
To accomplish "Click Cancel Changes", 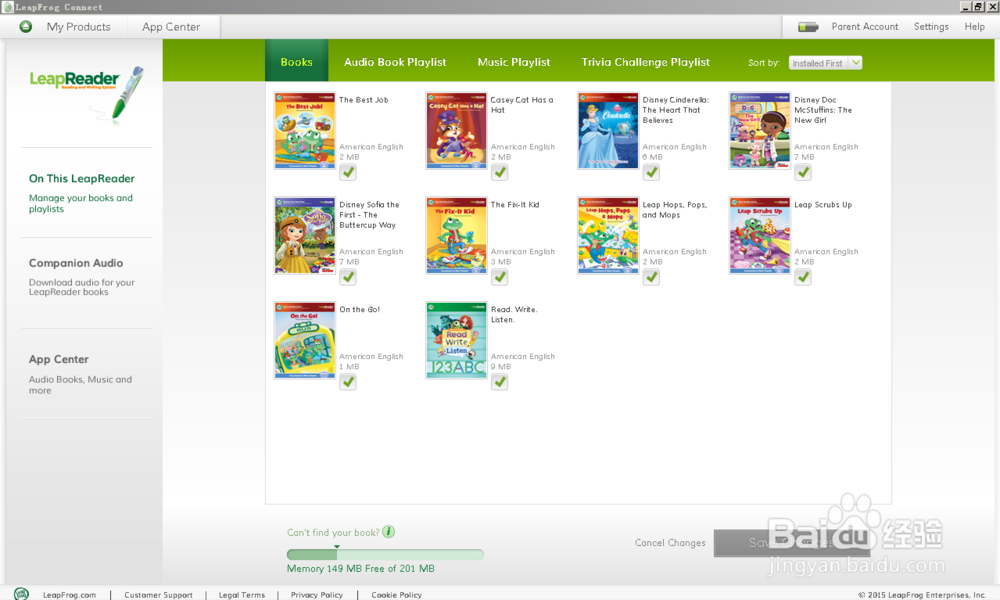I will point(670,543).
